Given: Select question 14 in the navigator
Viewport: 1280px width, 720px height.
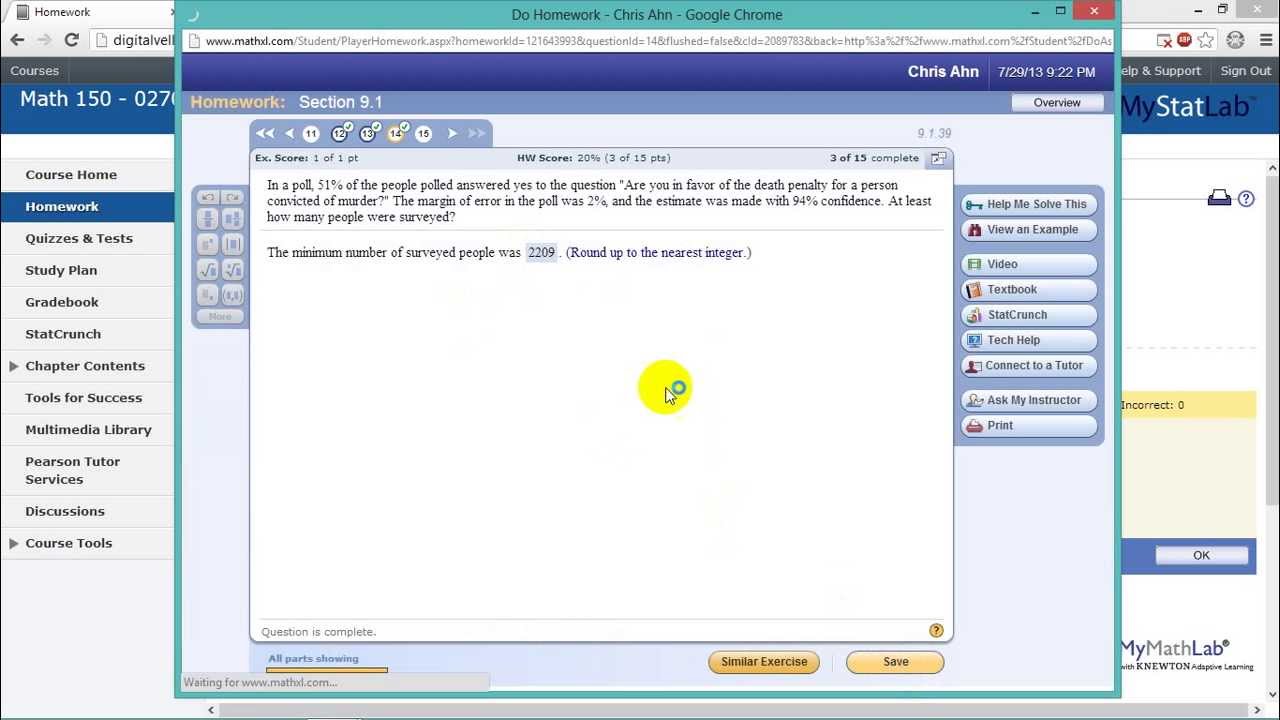Looking at the screenshot, I should (396, 133).
